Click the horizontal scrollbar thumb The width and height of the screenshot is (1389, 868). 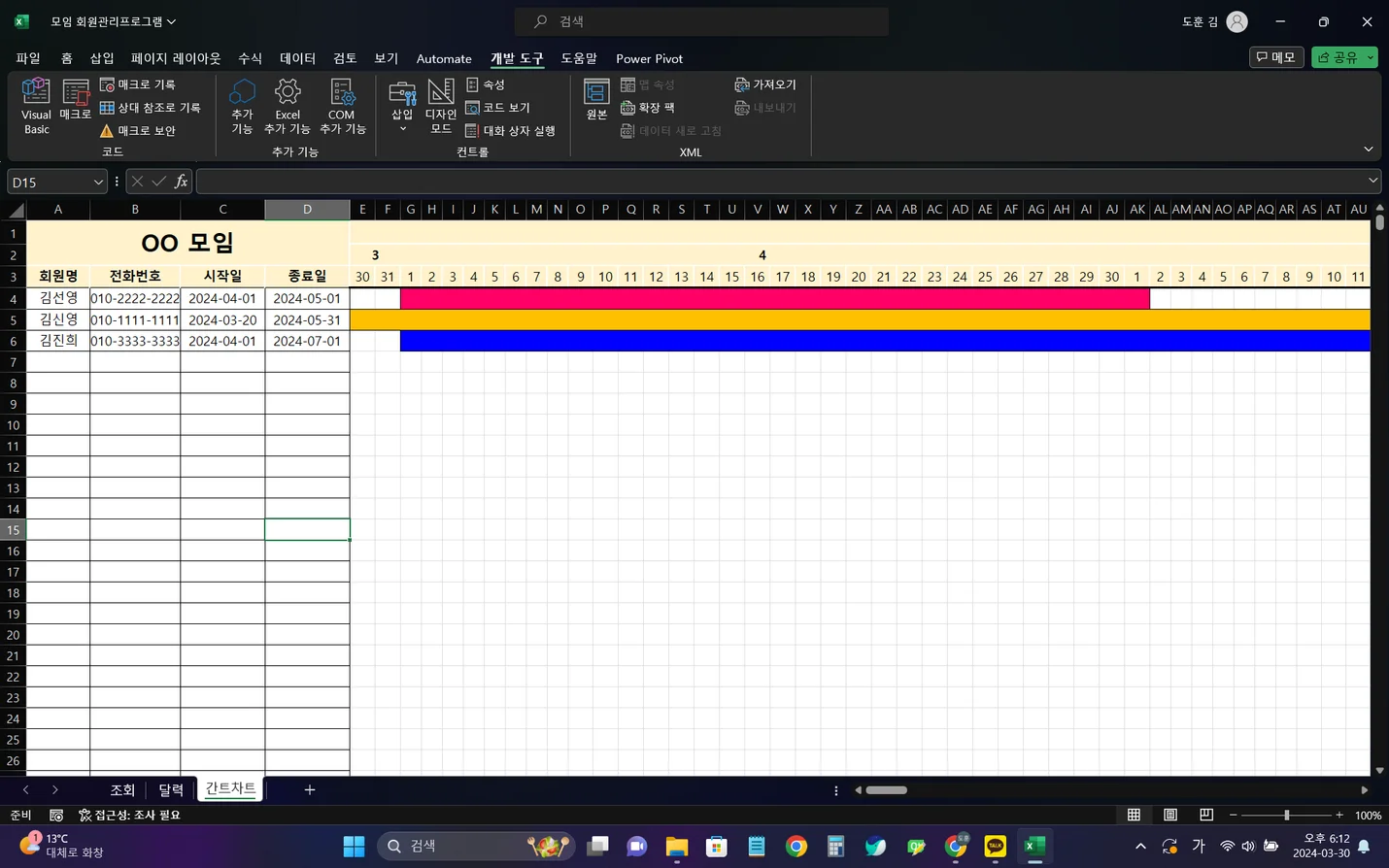point(886,790)
